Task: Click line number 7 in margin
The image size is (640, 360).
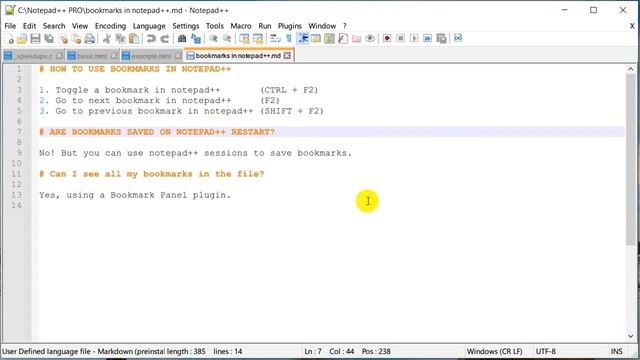Action: [x=19, y=132]
